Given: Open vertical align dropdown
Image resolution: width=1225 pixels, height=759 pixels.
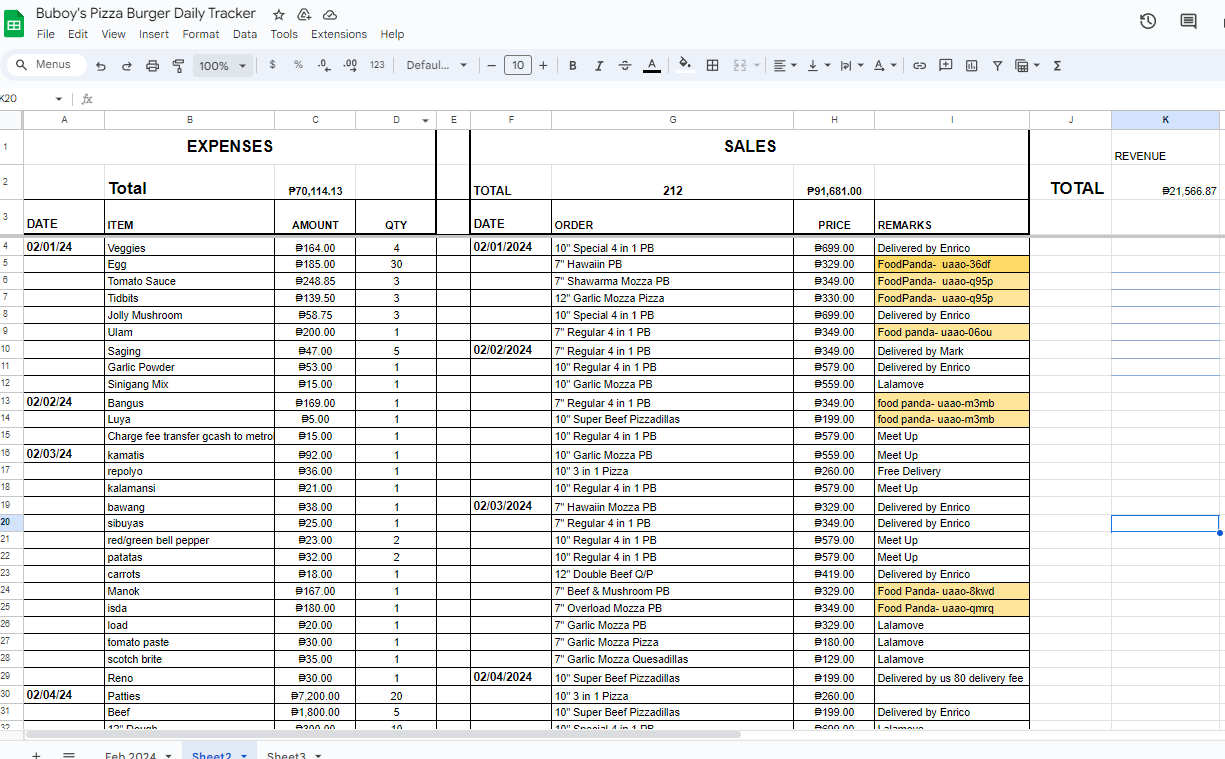Looking at the screenshot, I should pos(818,66).
